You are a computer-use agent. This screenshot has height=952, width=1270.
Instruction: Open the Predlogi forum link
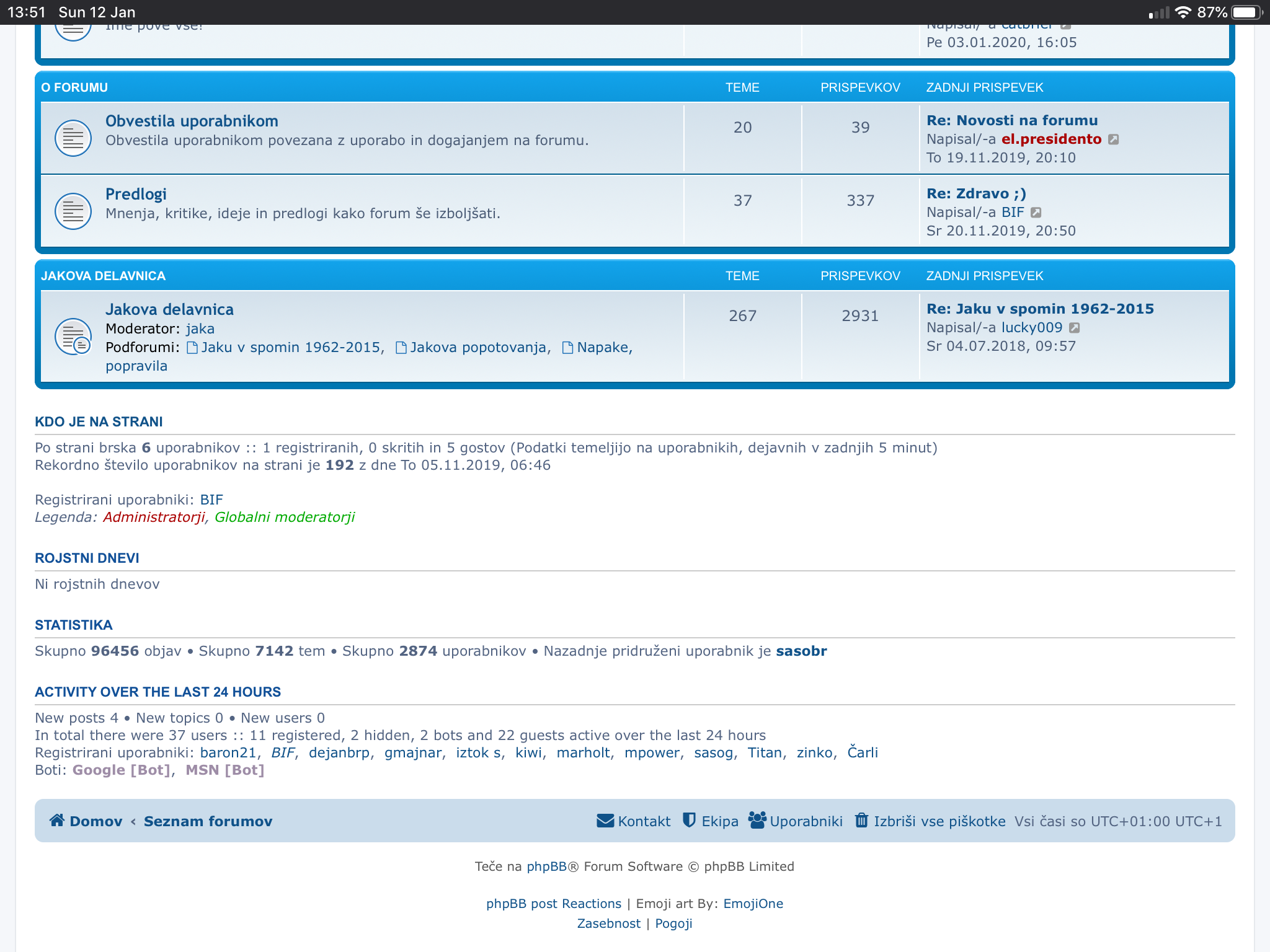click(x=136, y=194)
